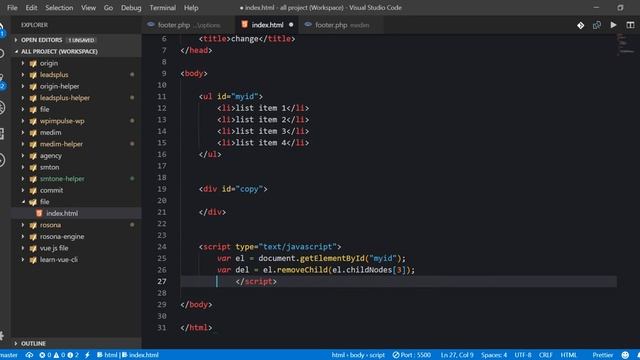Image resolution: width=640 pixels, height=360 pixels.
Task: Click the HTML file icon beside index.html in tree
Action: pyautogui.click(x=39, y=213)
